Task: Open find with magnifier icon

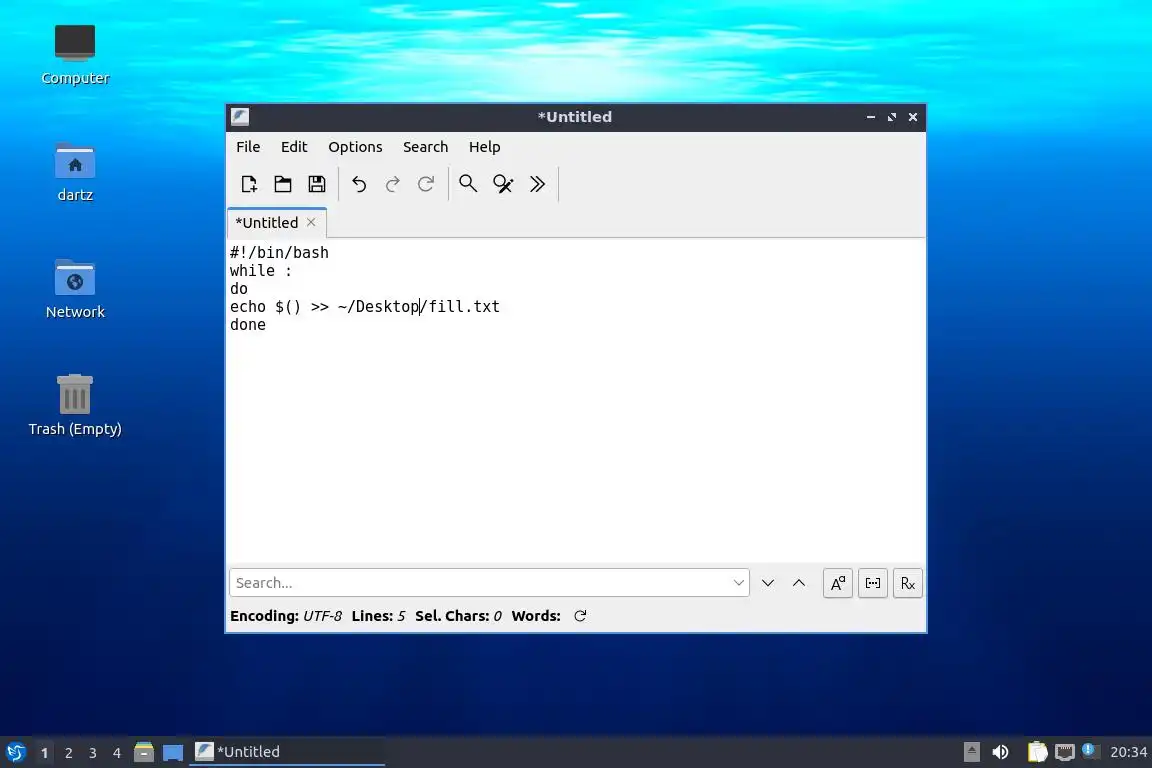Action: tap(468, 184)
